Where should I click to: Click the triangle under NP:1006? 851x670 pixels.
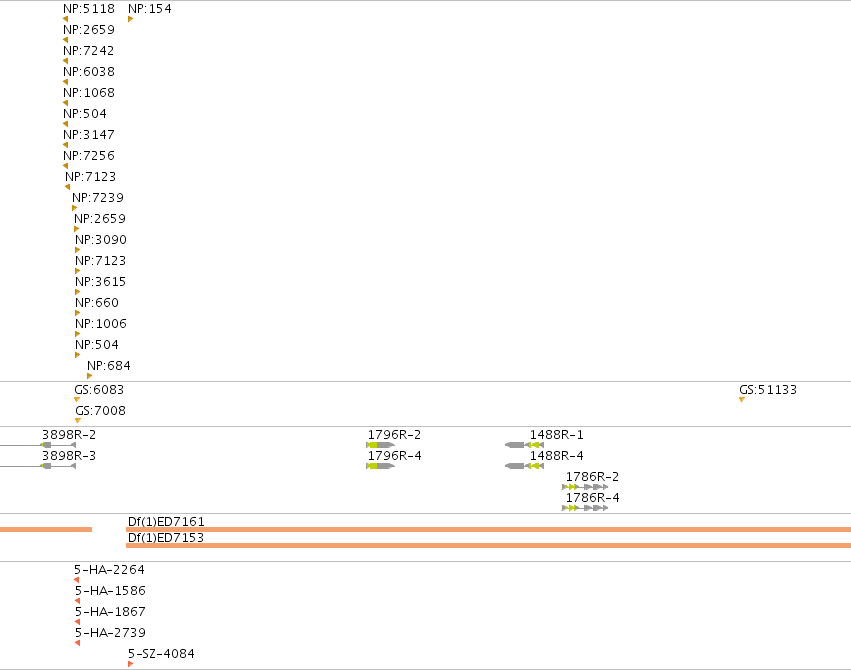coord(78,334)
